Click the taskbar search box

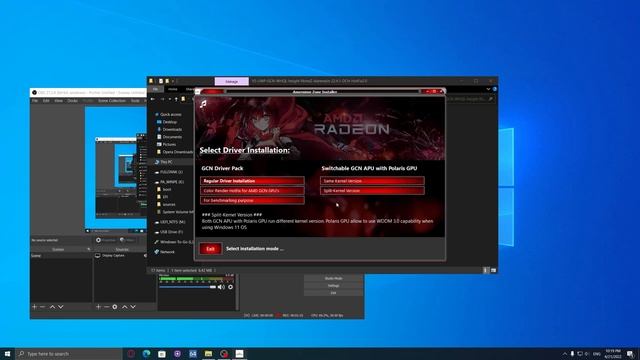pyautogui.click(x=69, y=353)
